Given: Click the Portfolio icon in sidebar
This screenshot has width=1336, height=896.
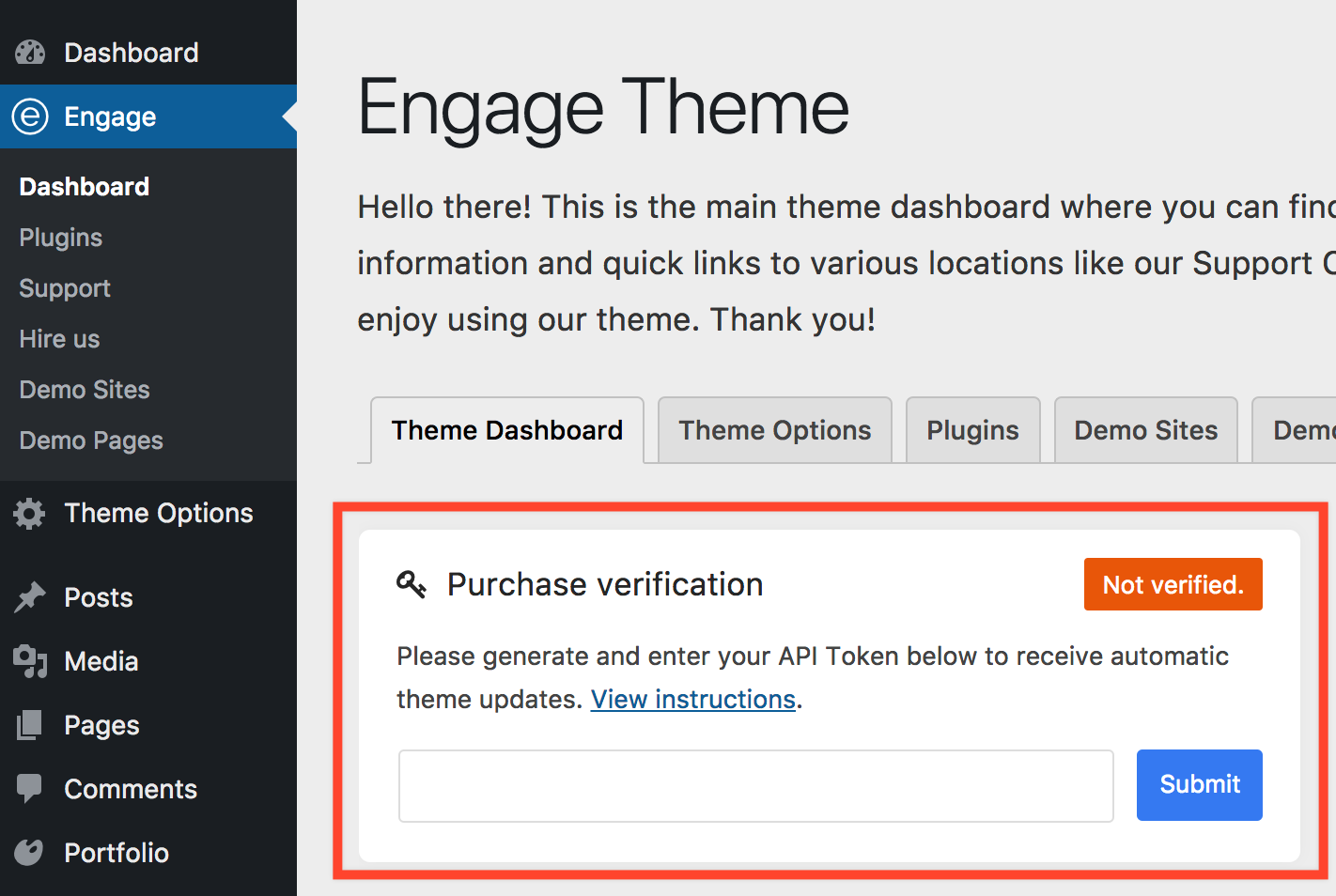Looking at the screenshot, I should click(x=30, y=853).
